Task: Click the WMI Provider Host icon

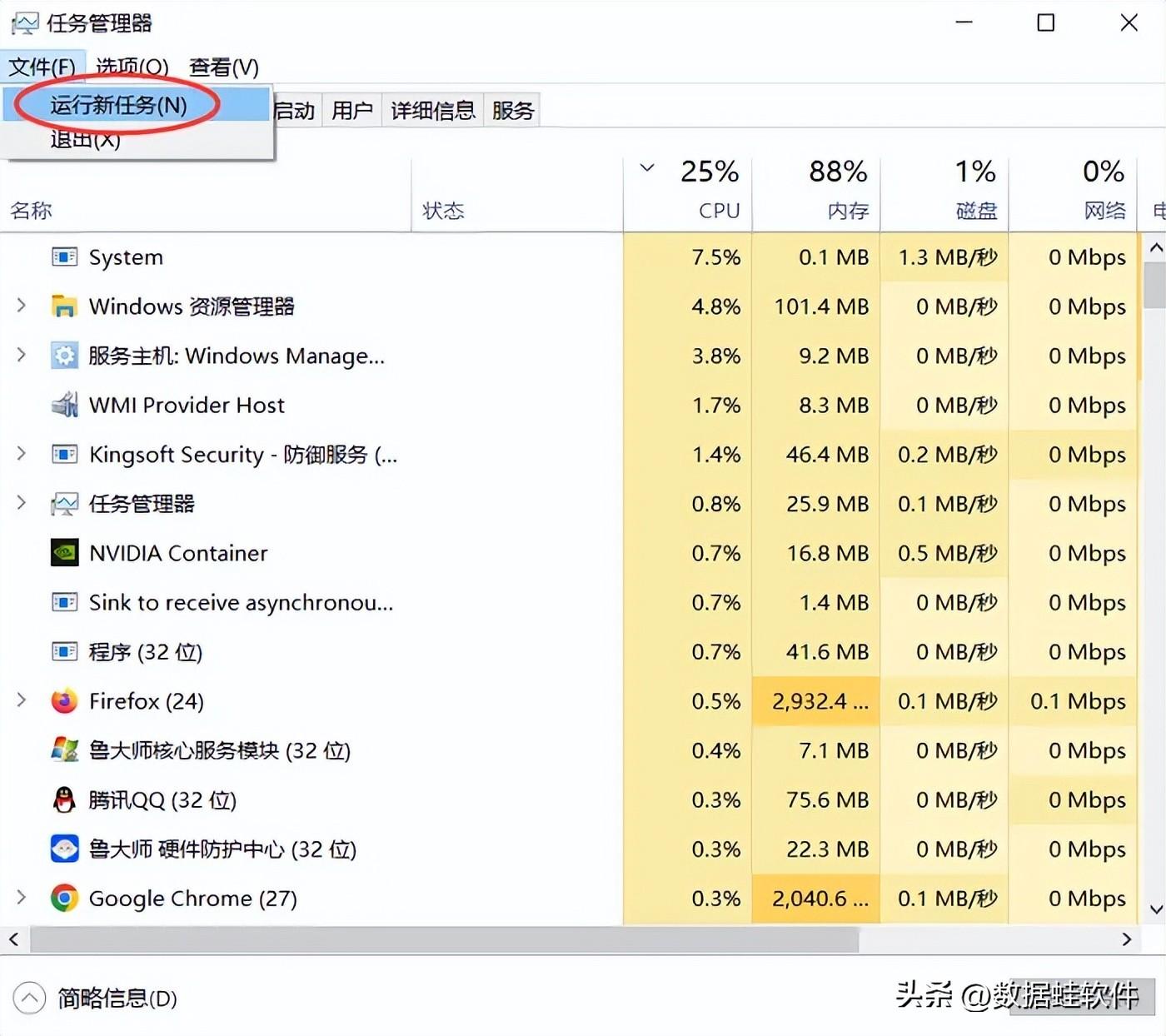Action: [x=64, y=405]
